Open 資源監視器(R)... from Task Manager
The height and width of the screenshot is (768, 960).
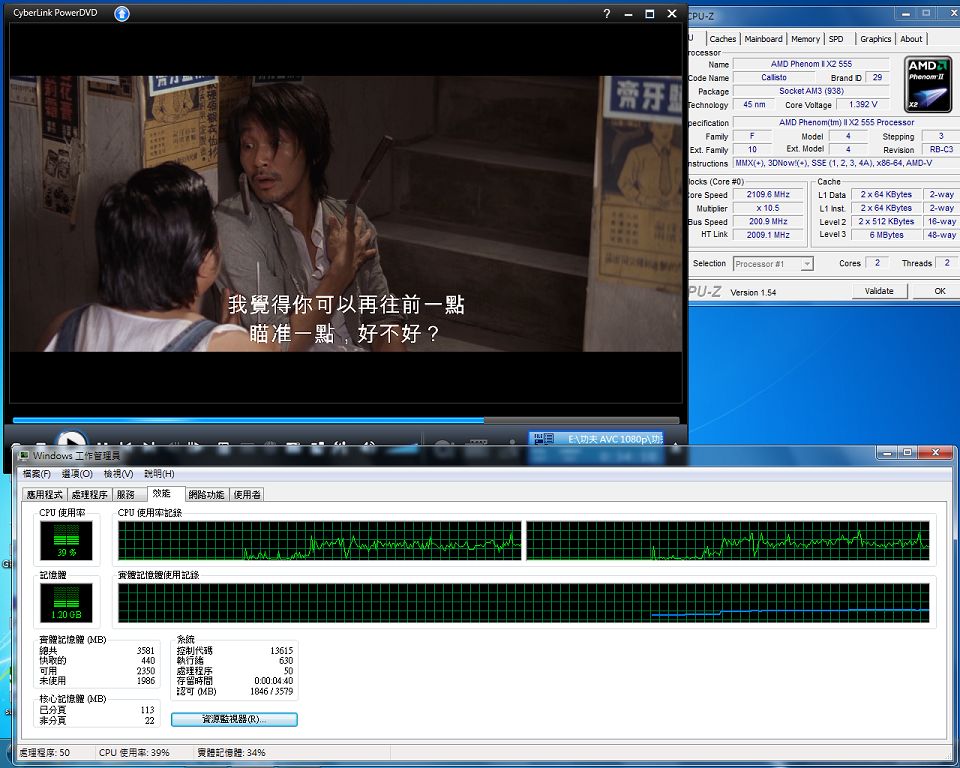(234, 719)
